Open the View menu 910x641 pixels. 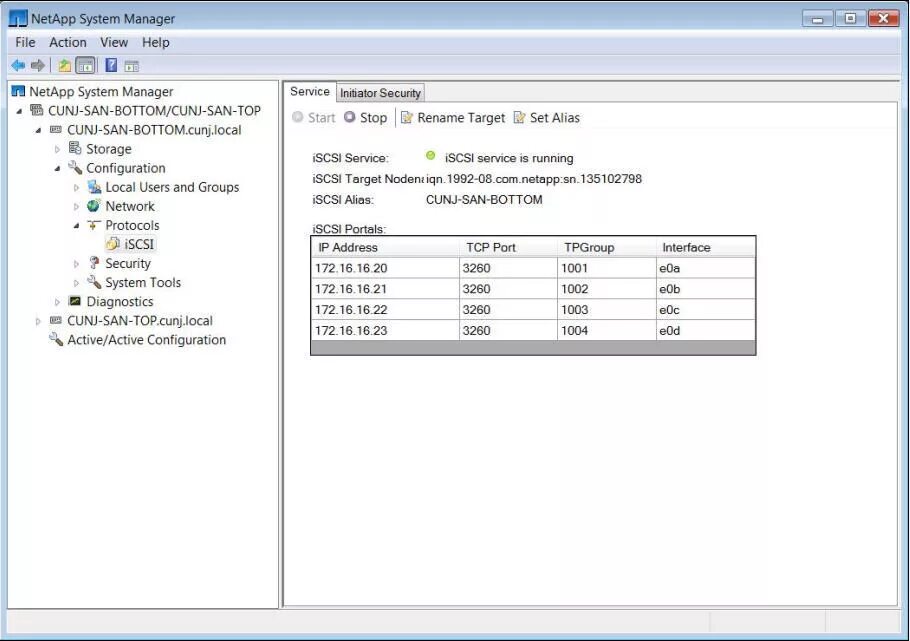(114, 42)
